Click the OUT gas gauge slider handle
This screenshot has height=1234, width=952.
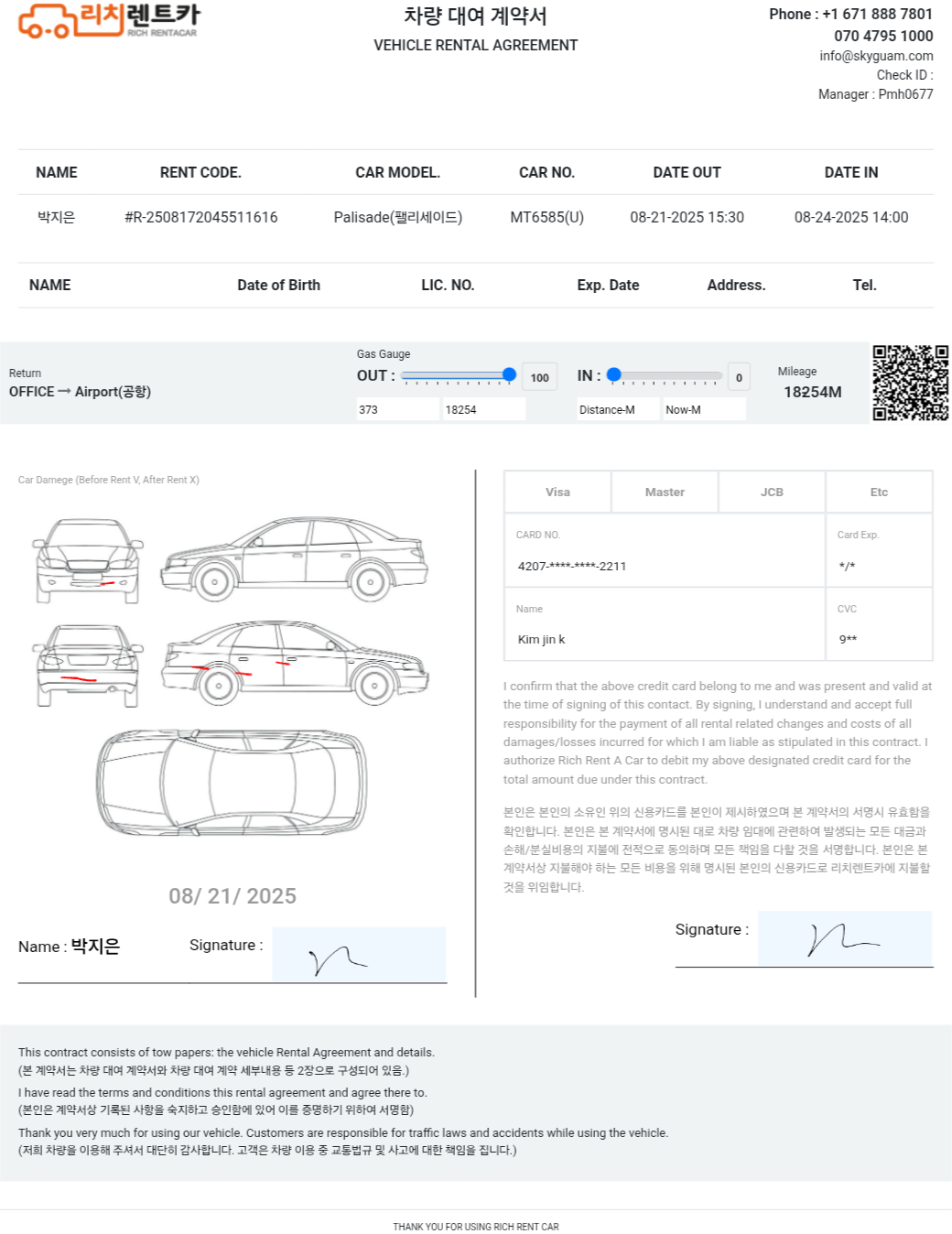tap(509, 374)
